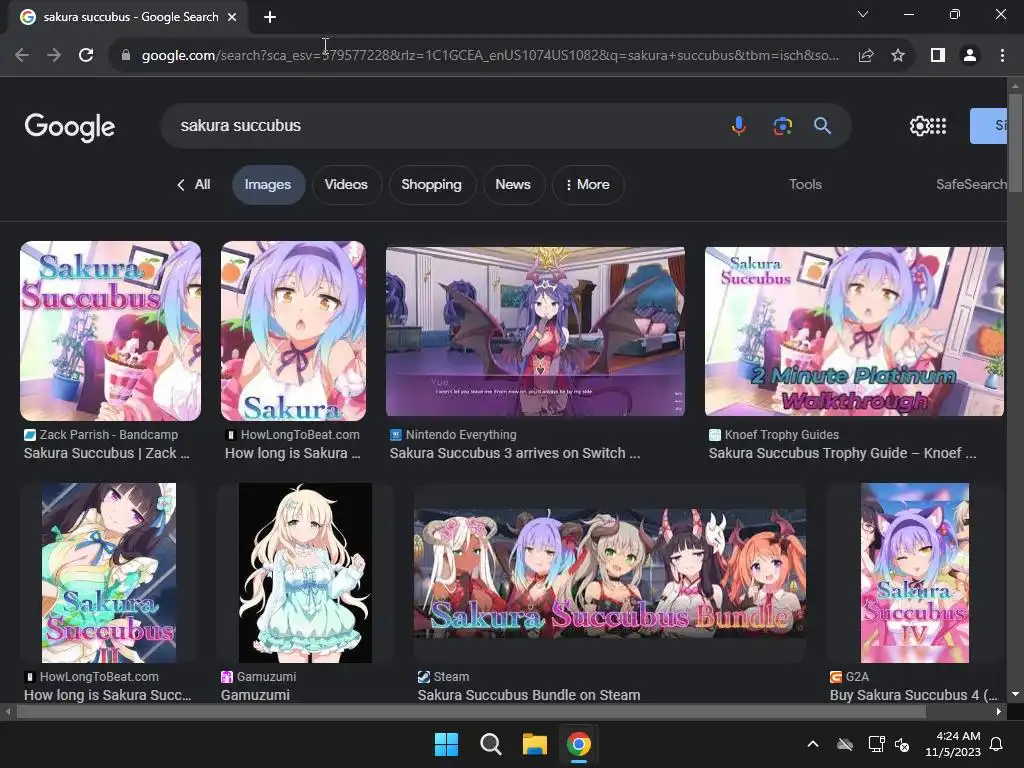Viewport: 1024px width, 768px height.
Task: Reload the page with the refresh icon
Action: (86, 56)
